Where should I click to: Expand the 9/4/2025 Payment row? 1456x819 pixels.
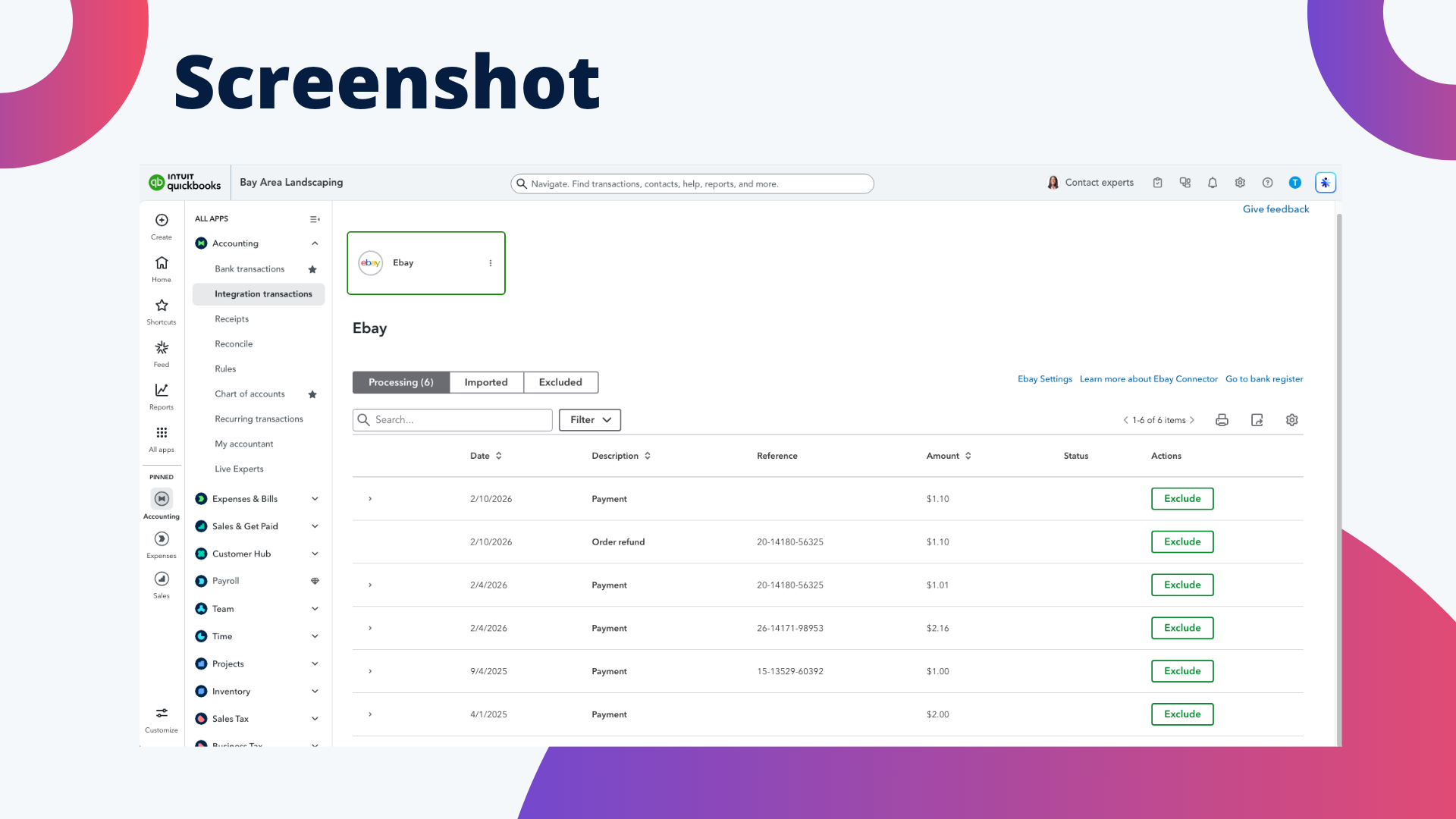click(x=370, y=671)
